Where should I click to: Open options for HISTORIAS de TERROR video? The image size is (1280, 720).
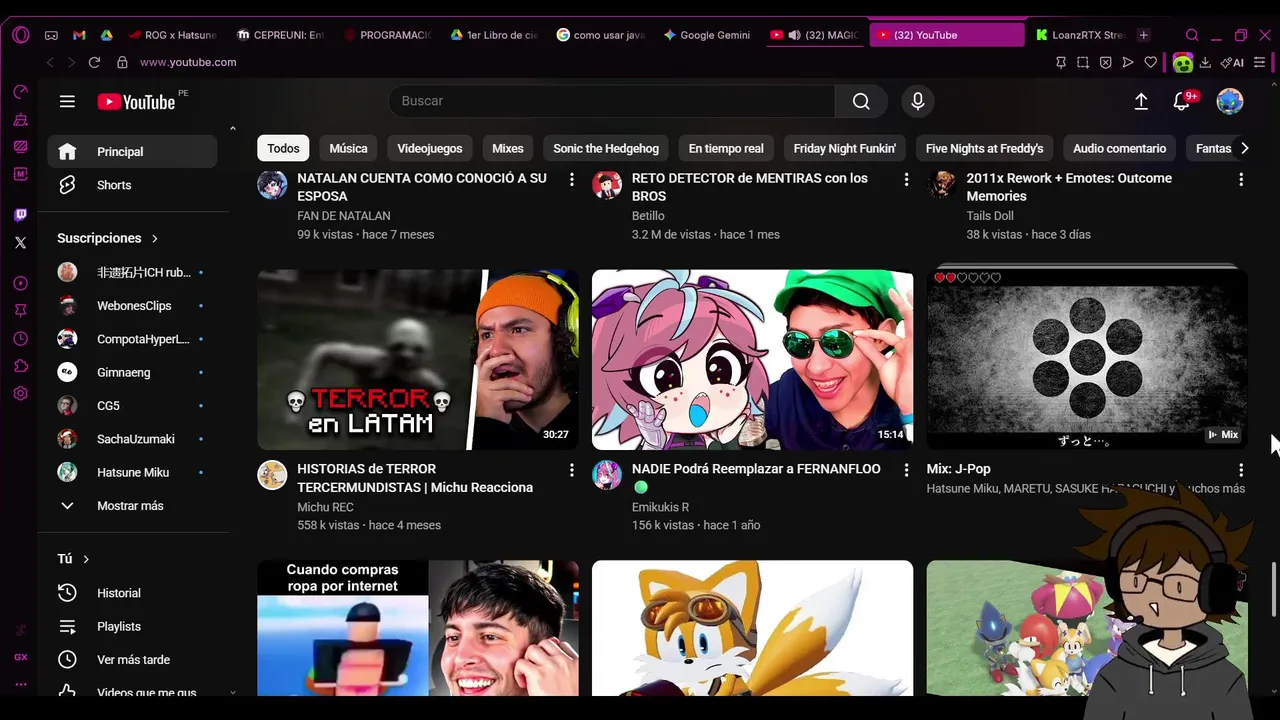572,470
